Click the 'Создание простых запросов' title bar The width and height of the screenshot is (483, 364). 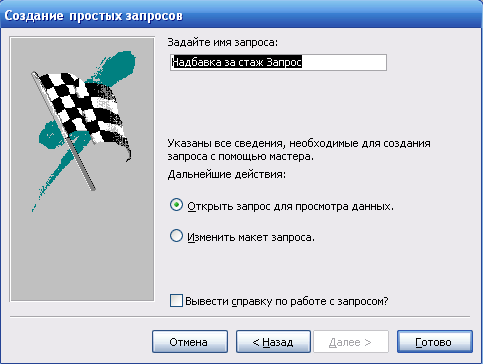tap(241, 15)
